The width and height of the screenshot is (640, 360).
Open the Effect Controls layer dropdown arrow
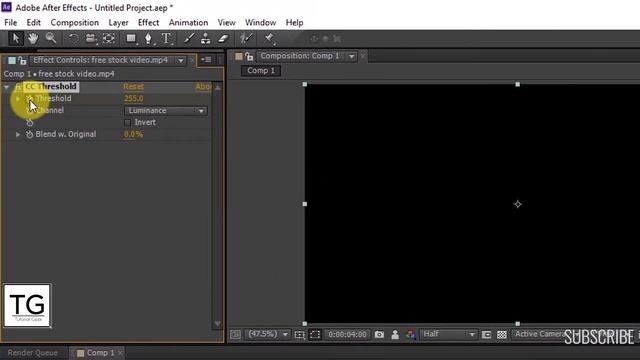(x=180, y=60)
